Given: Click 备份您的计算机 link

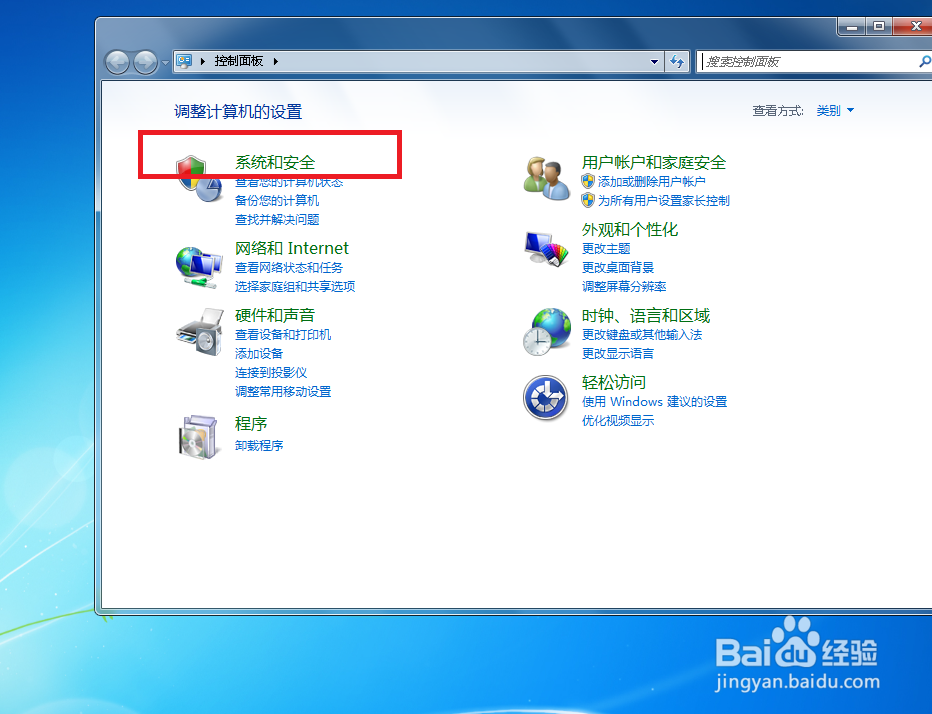Looking at the screenshot, I should click(277, 200).
